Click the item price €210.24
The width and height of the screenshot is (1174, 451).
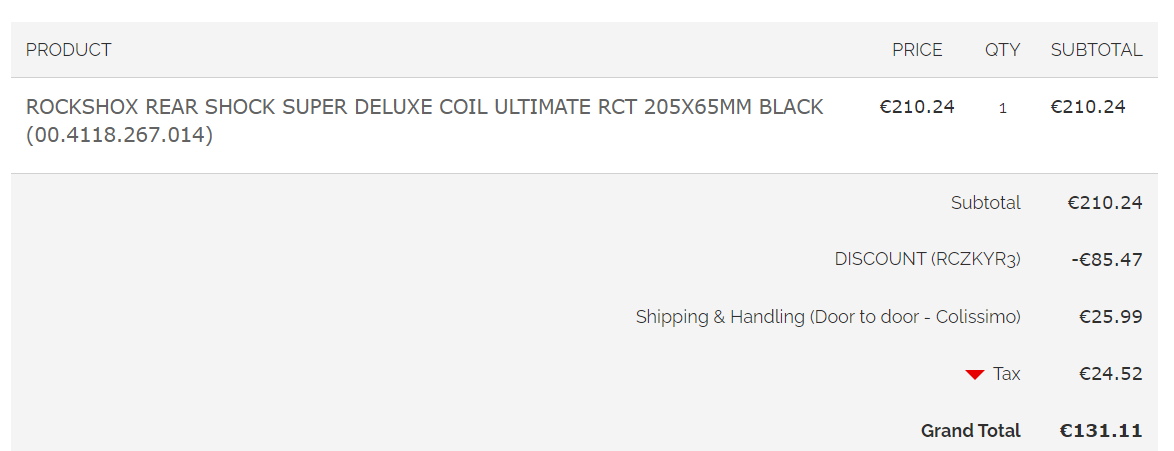click(x=917, y=107)
